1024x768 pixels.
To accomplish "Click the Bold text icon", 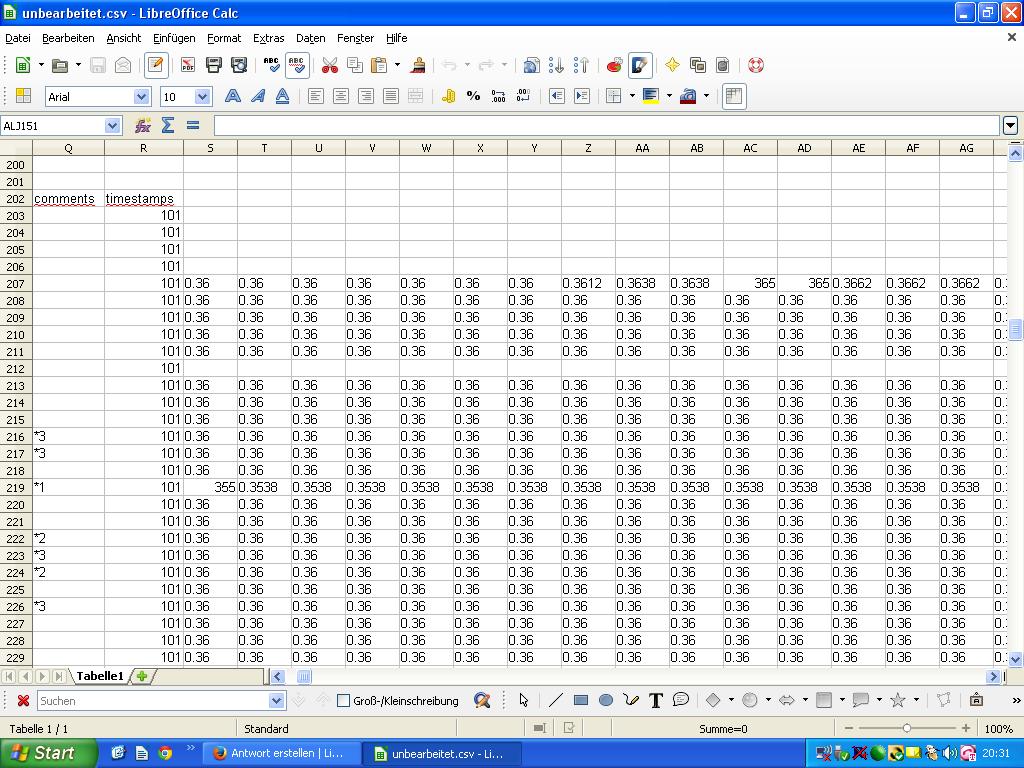I will (x=232, y=97).
